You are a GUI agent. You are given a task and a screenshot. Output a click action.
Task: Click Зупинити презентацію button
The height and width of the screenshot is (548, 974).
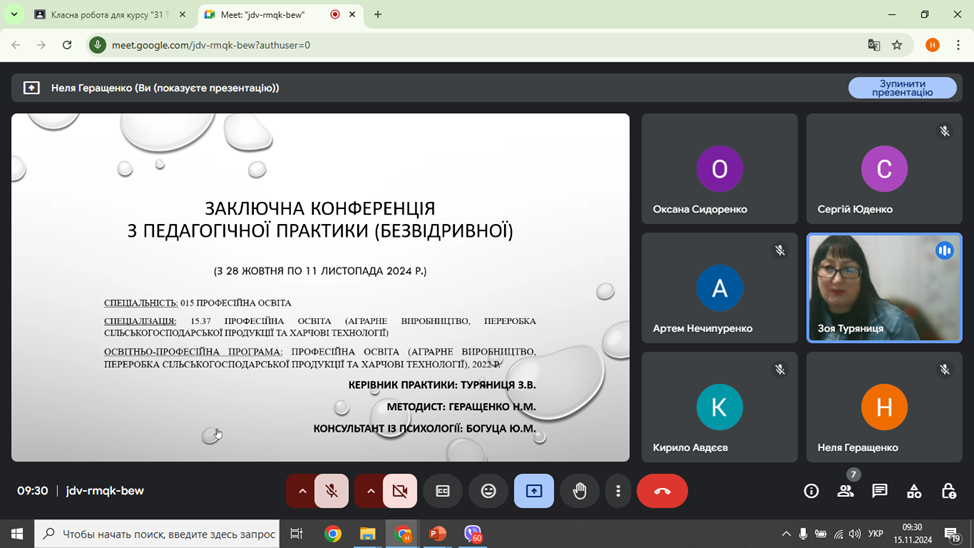pyautogui.click(x=902, y=88)
